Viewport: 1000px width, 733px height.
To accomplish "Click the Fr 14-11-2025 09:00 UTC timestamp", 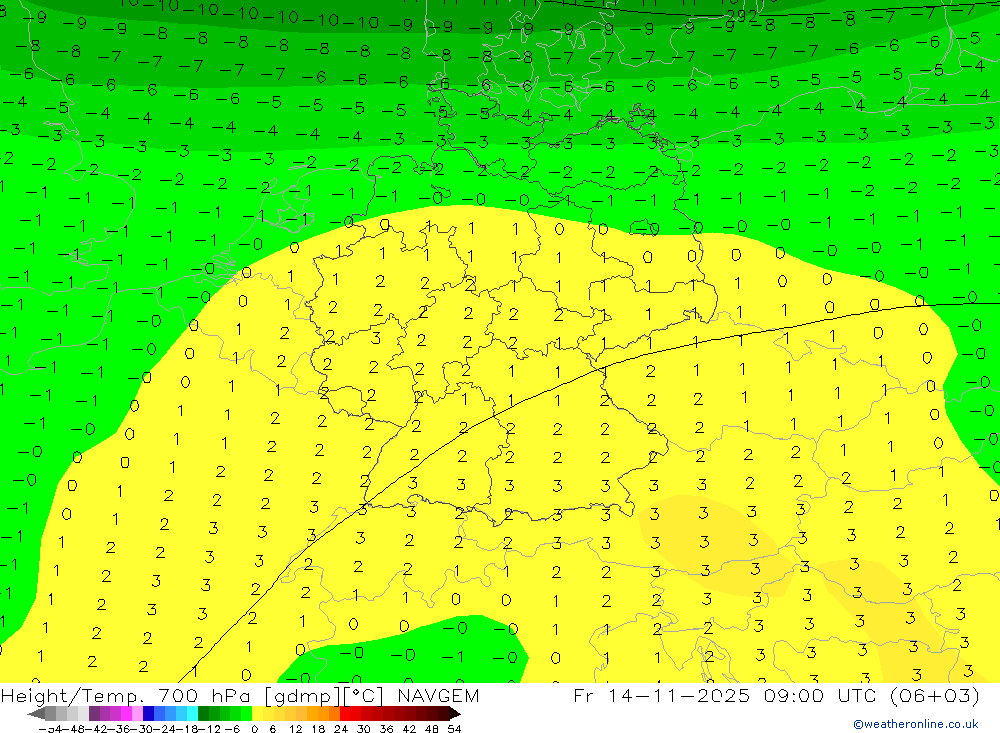I will [776, 695].
